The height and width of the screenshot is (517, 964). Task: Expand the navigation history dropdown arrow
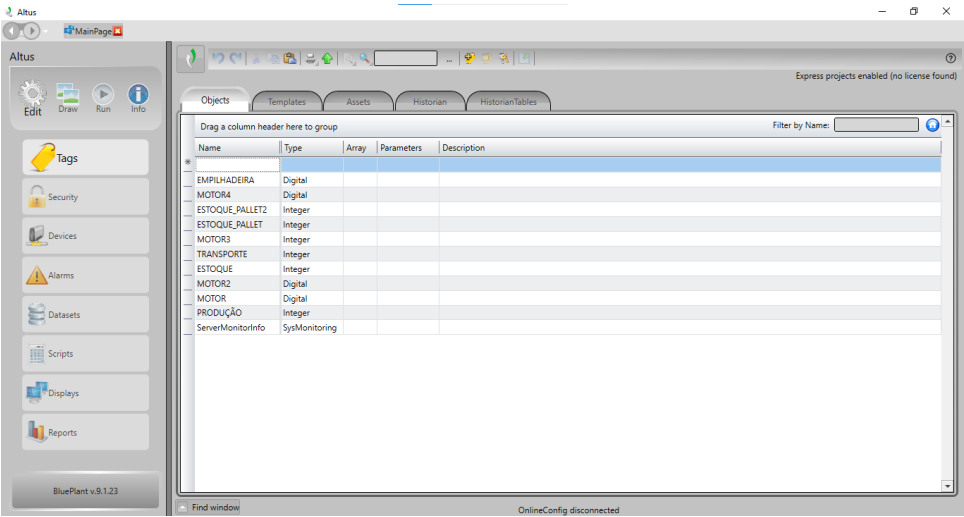click(45, 32)
